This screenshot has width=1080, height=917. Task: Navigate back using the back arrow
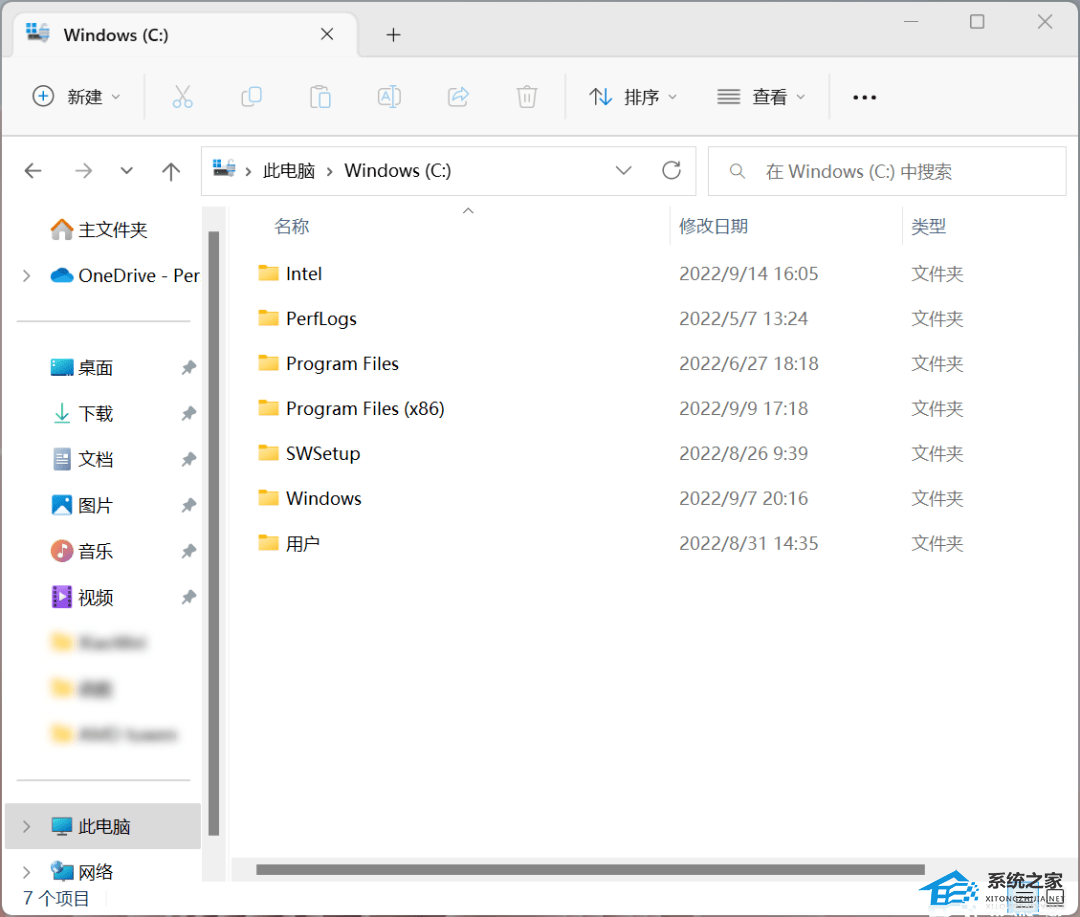pos(33,170)
